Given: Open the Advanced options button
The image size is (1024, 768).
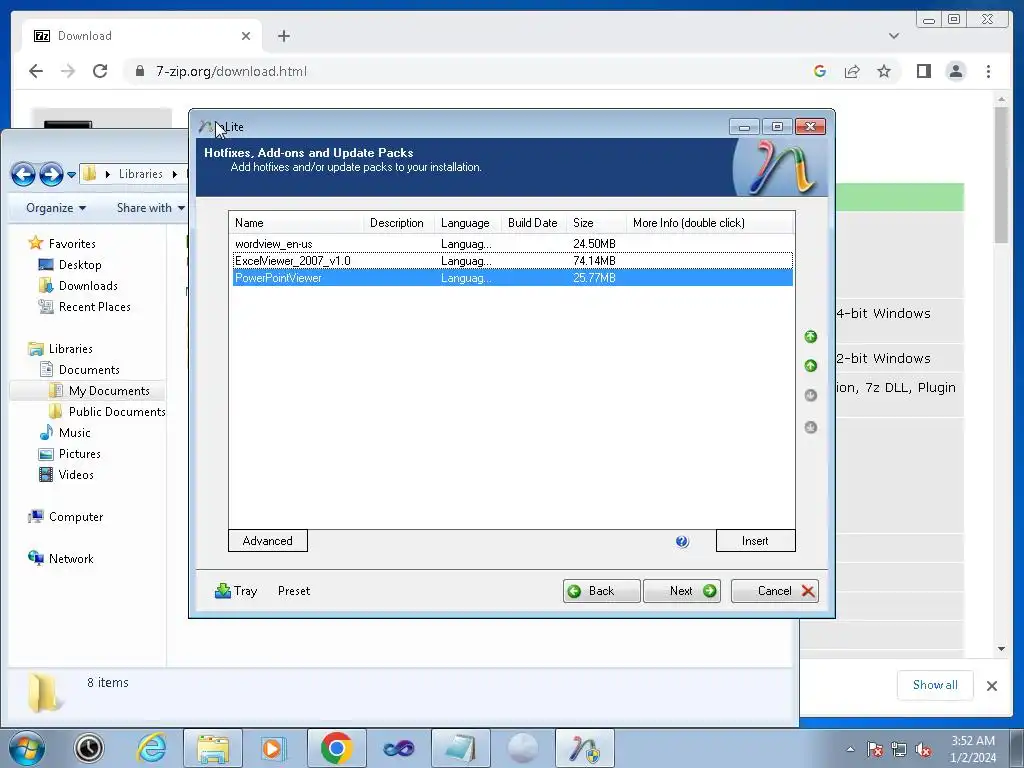Looking at the screenshot, I should 268,541.
